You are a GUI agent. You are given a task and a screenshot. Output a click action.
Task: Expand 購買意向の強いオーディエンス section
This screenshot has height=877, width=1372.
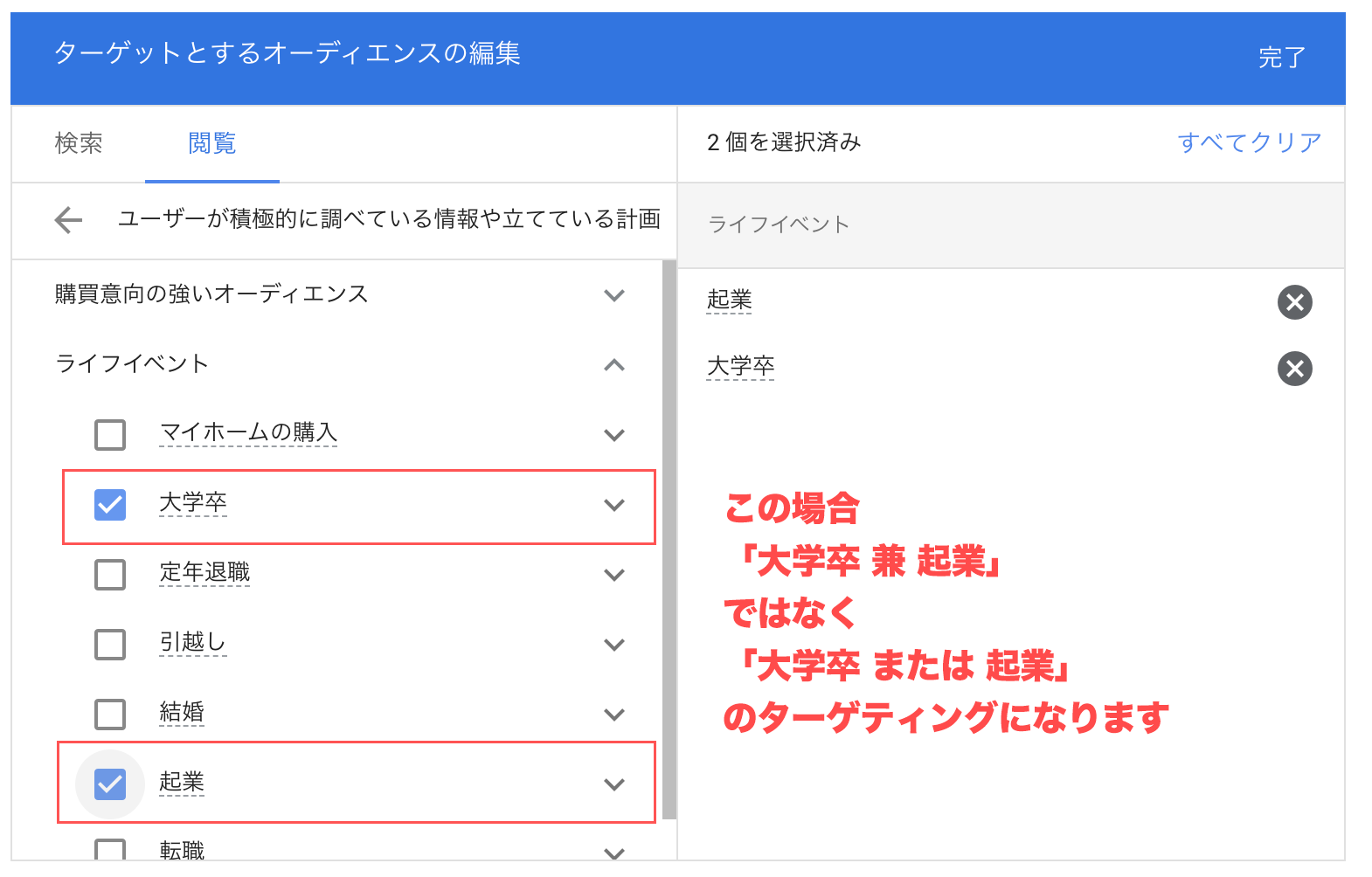pyautogui.click(x=614, y=295)
